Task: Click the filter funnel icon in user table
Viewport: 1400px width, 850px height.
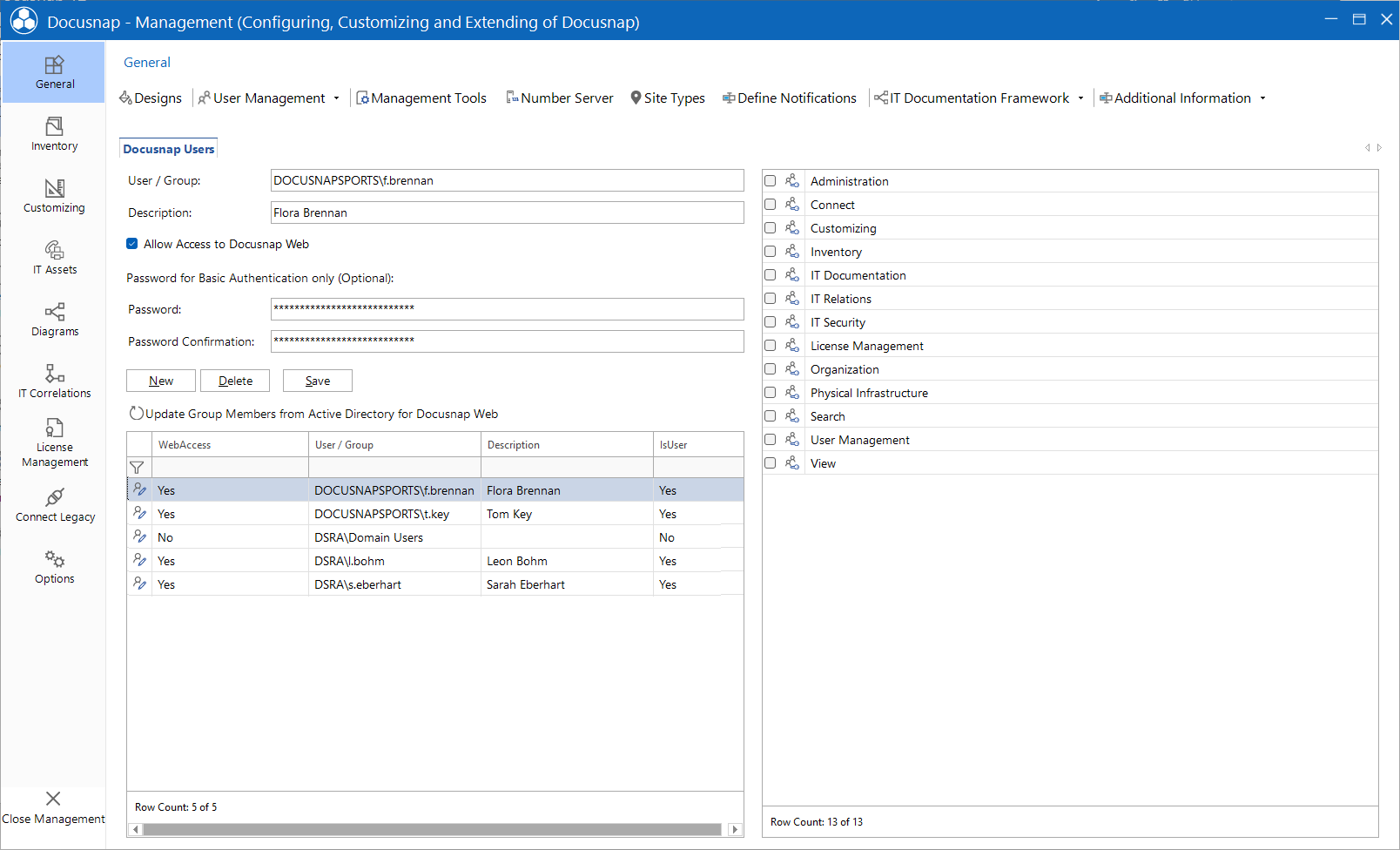Action: pyautogui.click(x=137, y=468)
